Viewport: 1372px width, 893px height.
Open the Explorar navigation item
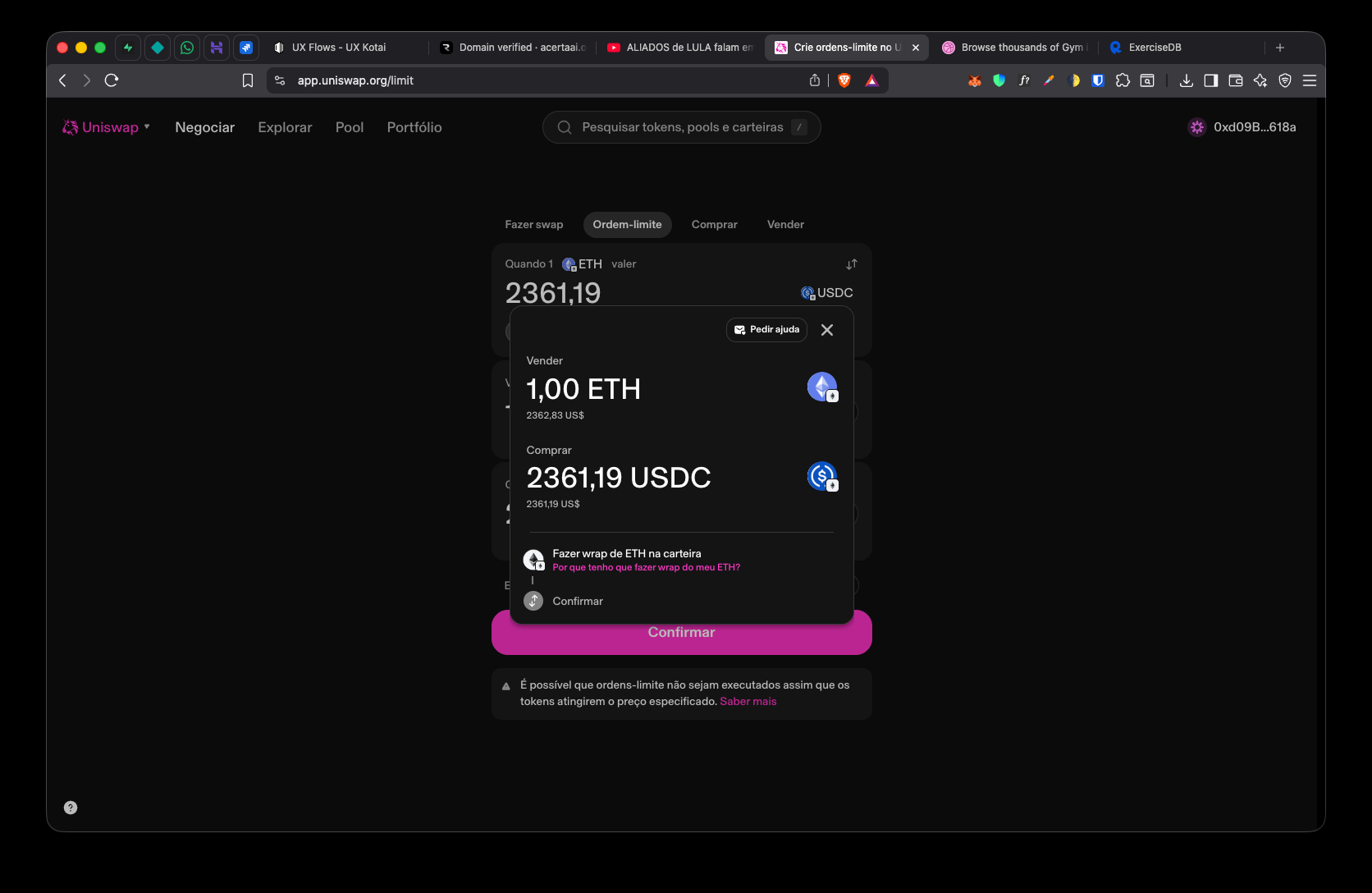285,127
